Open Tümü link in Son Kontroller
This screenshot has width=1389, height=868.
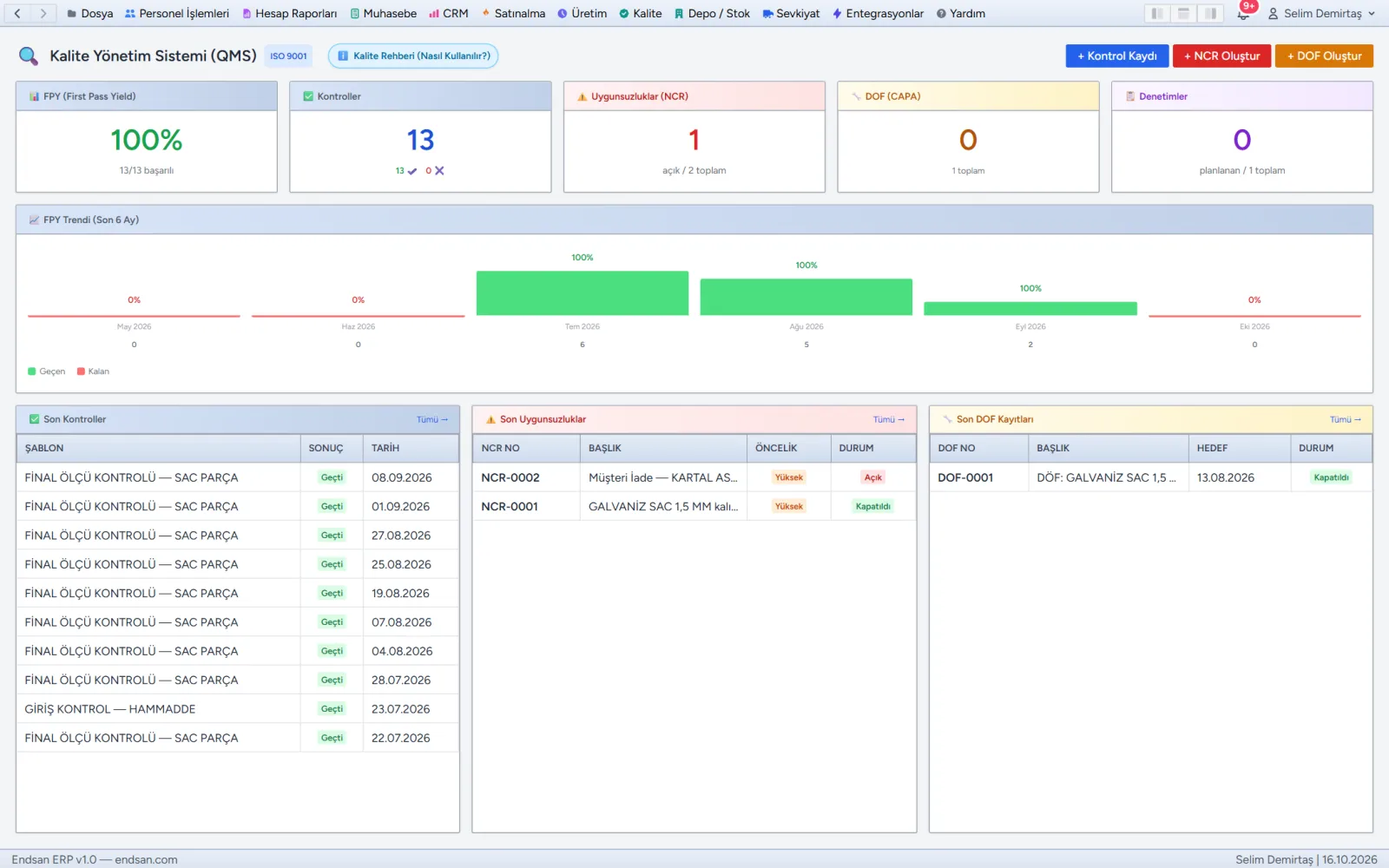(431, 419)
